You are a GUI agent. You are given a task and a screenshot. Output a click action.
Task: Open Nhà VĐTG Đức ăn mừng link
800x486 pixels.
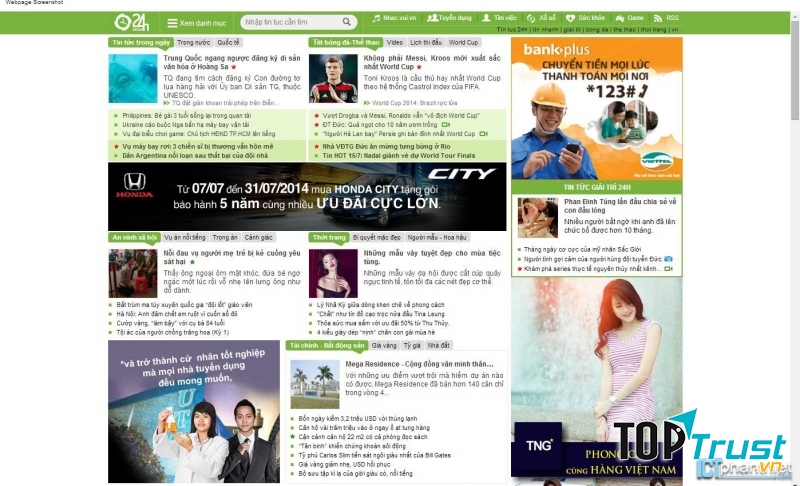[386, 146]
